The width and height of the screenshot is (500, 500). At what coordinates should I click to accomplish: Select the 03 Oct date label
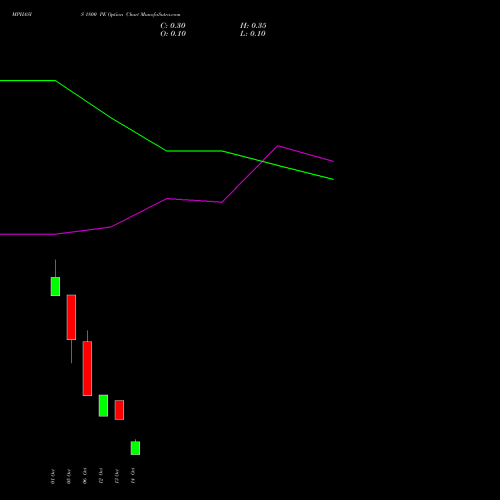[69, 476]
